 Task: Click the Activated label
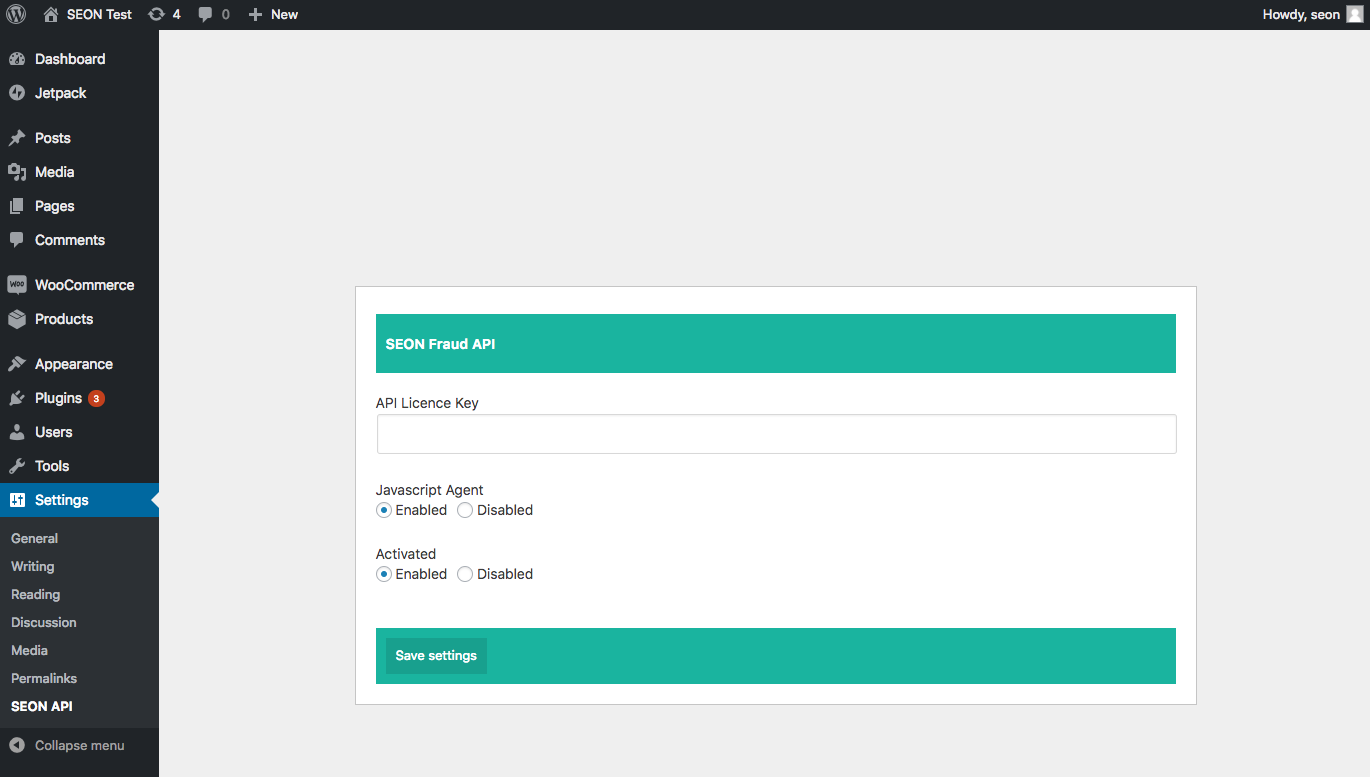point(406,554)
